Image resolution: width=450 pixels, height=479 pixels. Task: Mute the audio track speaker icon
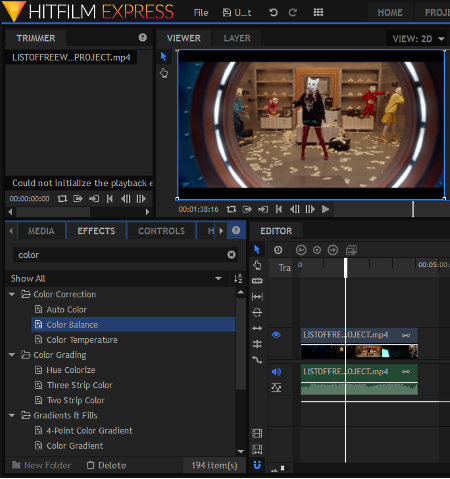click(x=276, y=372)
